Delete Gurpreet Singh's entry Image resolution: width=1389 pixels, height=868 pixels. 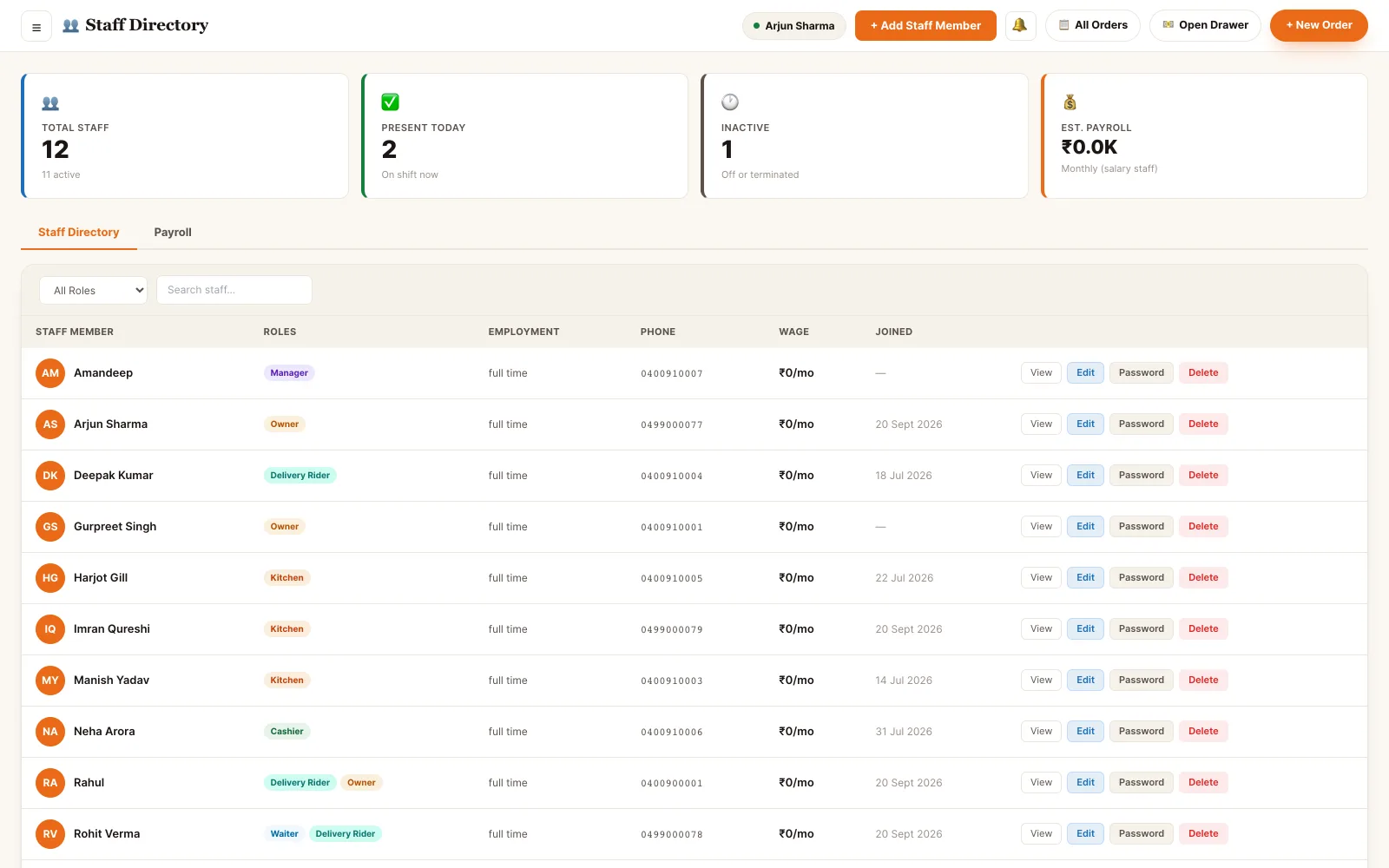(1203, 527)
